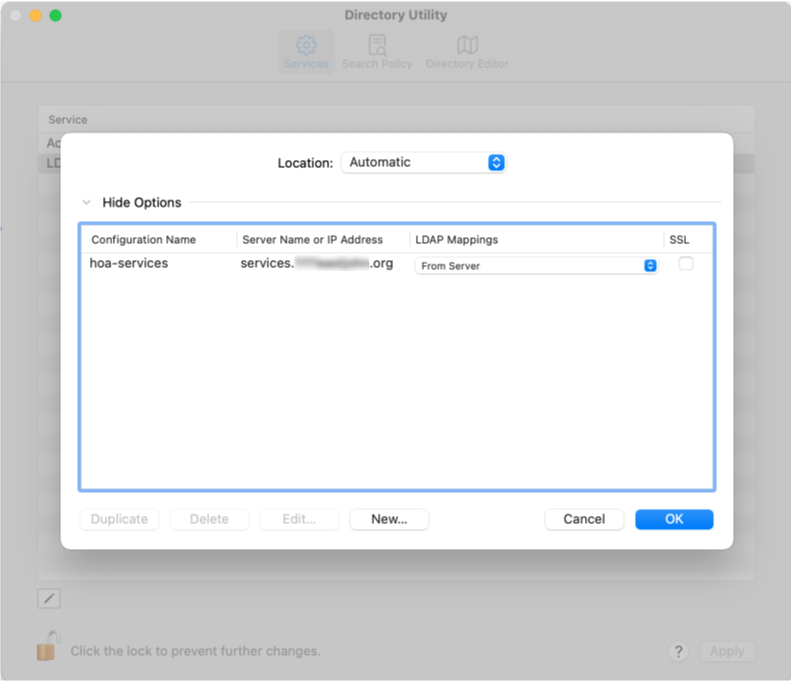The height and width of the screenshot is (681, 791).
Task: Collapse the Hide Options disclosure chevron
Action: click(87, 202)
